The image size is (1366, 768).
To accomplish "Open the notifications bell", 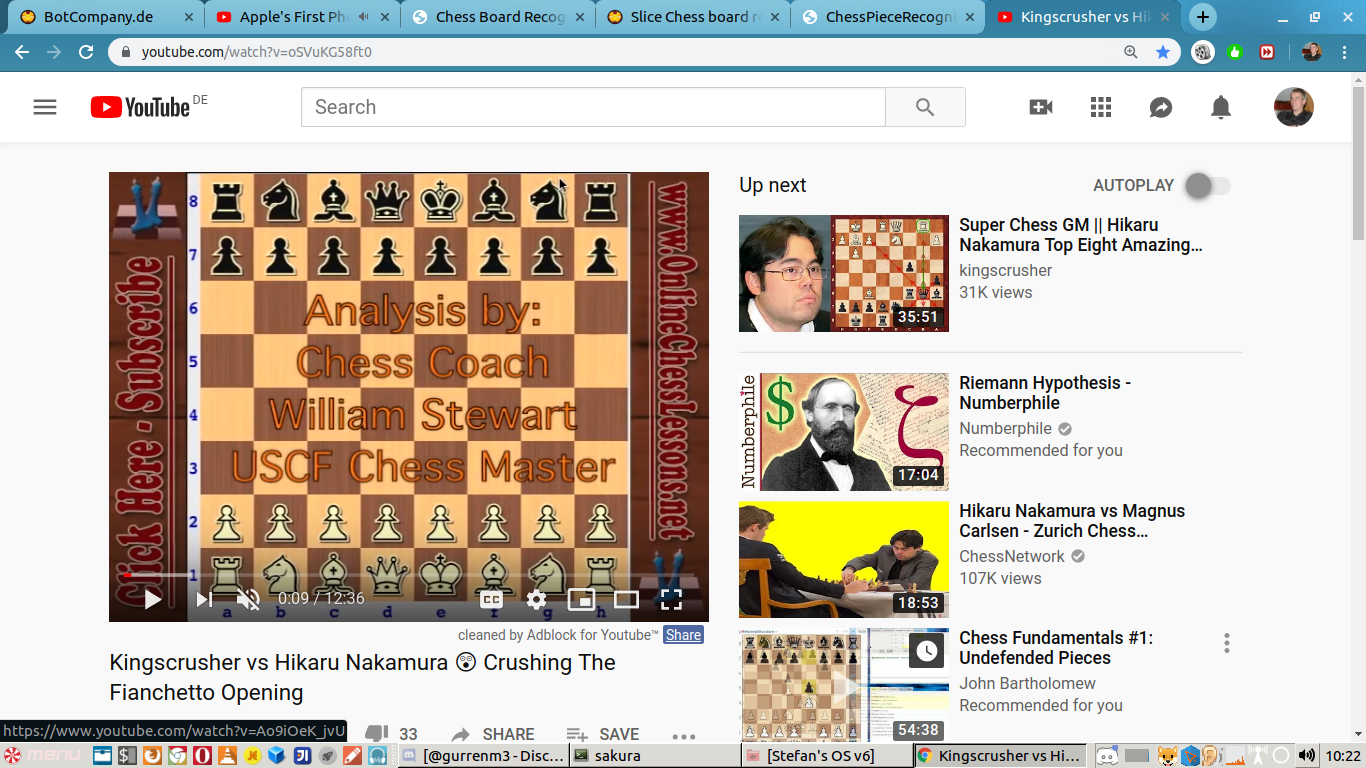I will pyautogui.click(x=1221, y=107).
